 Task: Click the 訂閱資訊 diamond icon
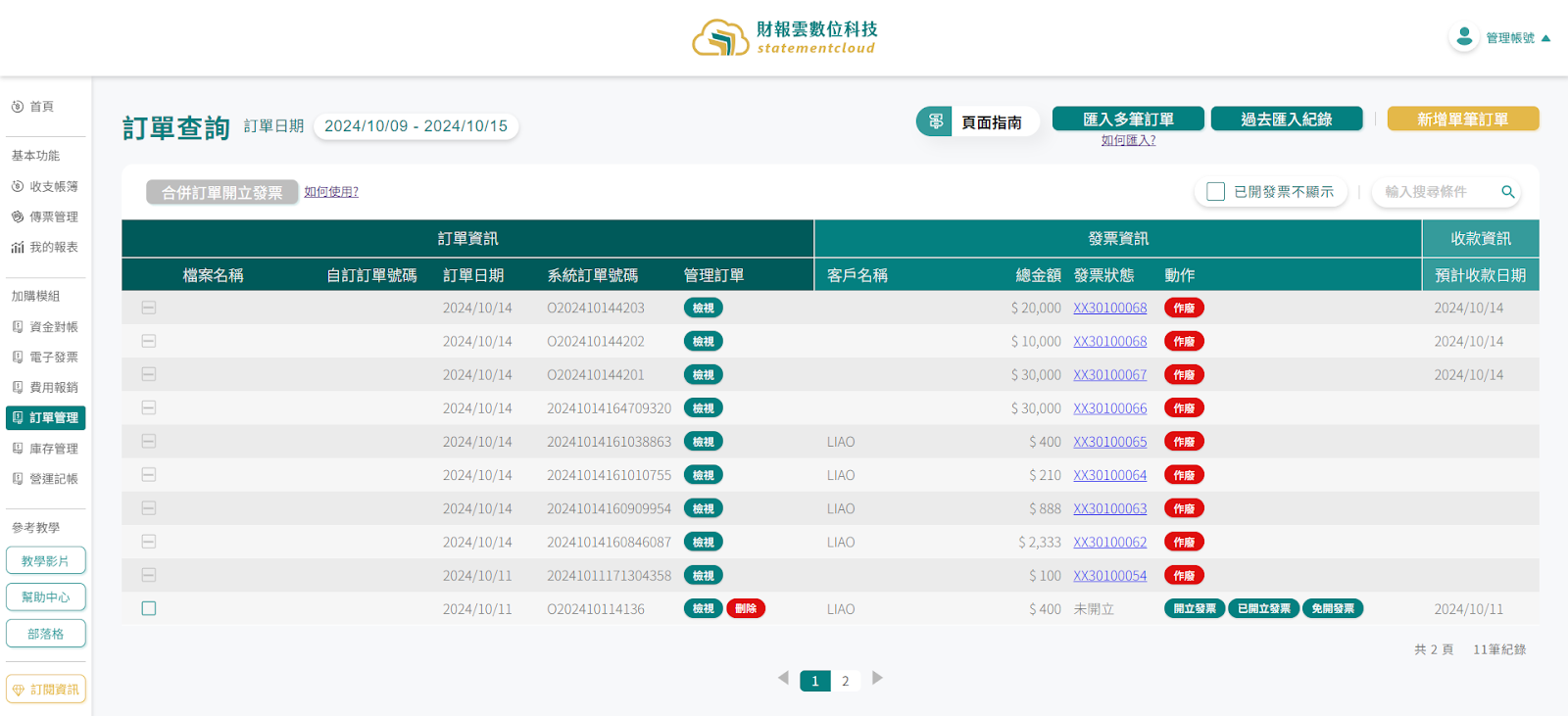coord(19,691)
